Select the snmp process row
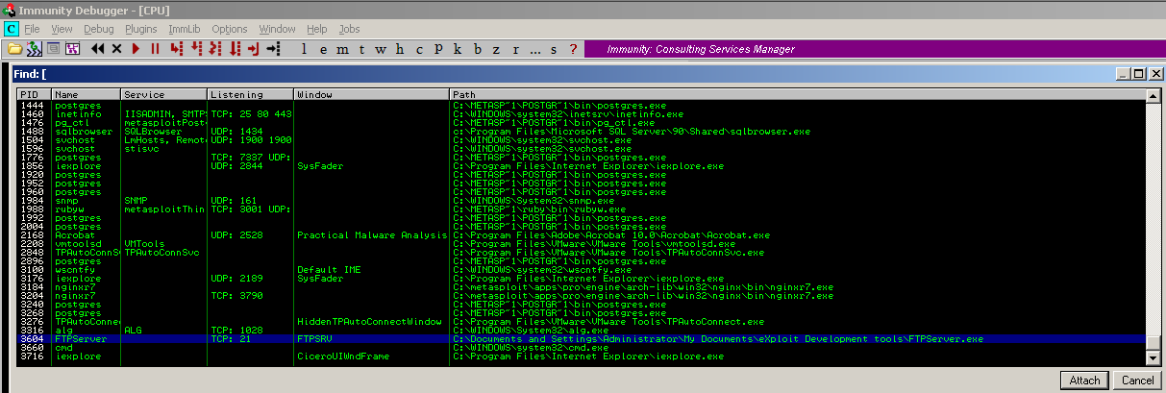The width and height of the screenshot is (1166, 393). pos(581,201)
